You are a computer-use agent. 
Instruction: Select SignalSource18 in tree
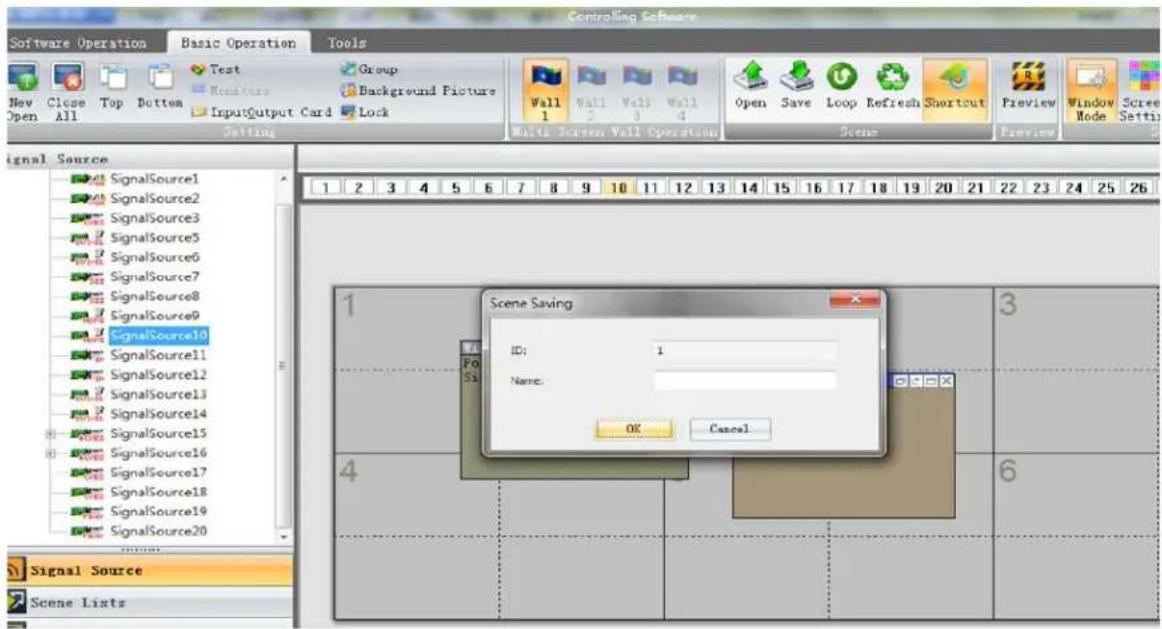158,492
